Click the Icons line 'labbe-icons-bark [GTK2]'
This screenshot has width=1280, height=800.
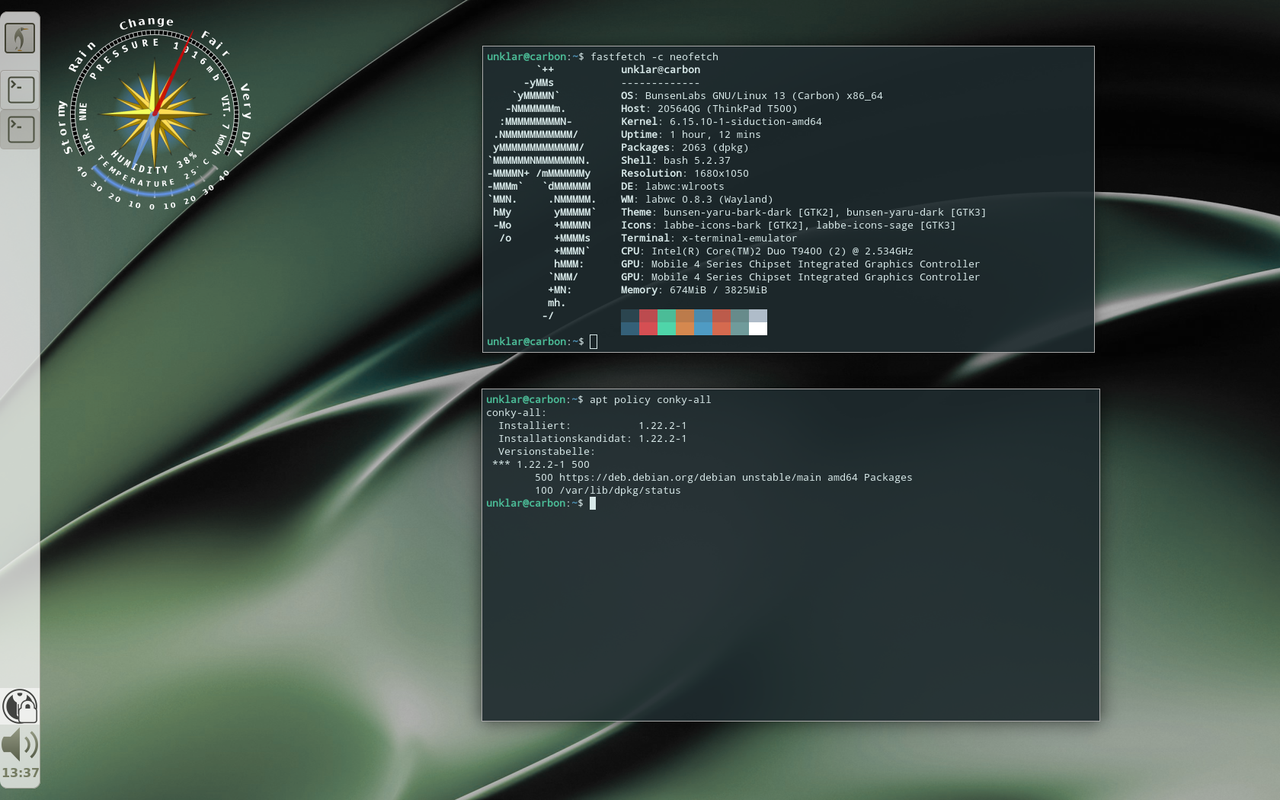click(789, 226)
